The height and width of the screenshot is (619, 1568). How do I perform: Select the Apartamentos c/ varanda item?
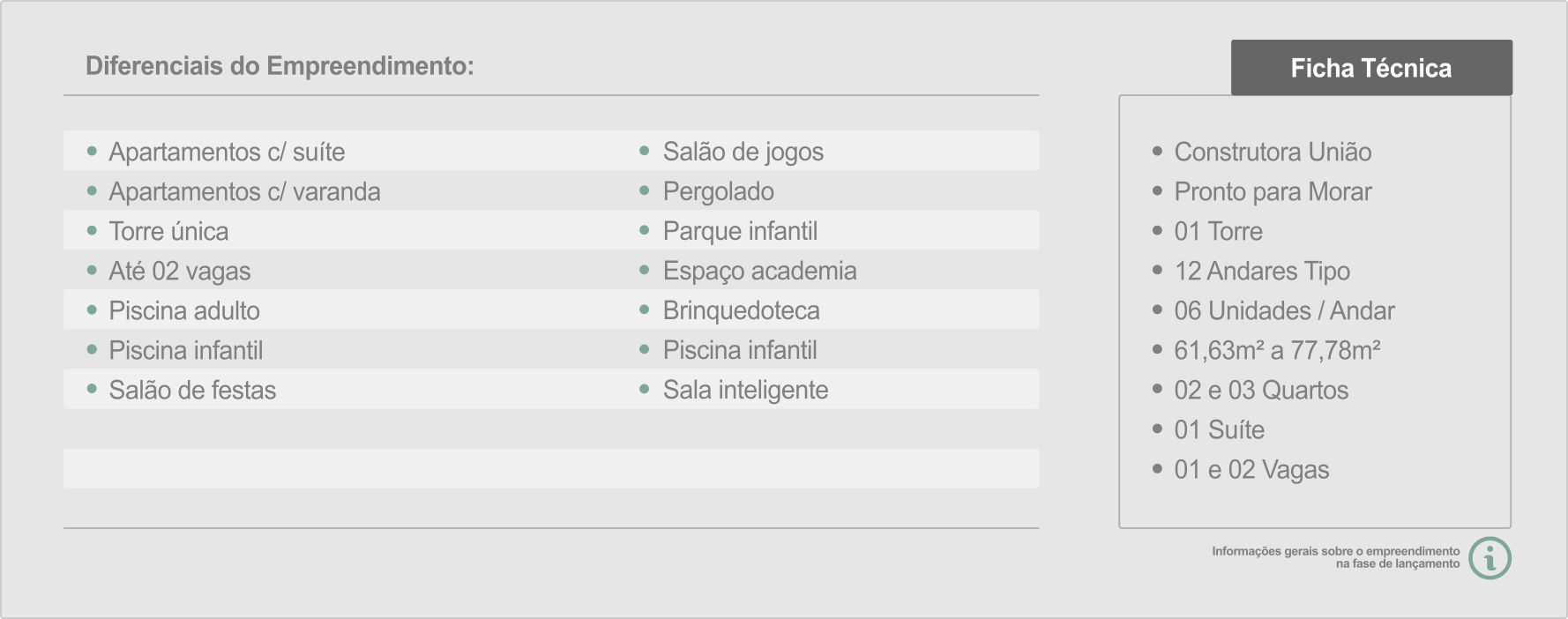pos(244,191)
